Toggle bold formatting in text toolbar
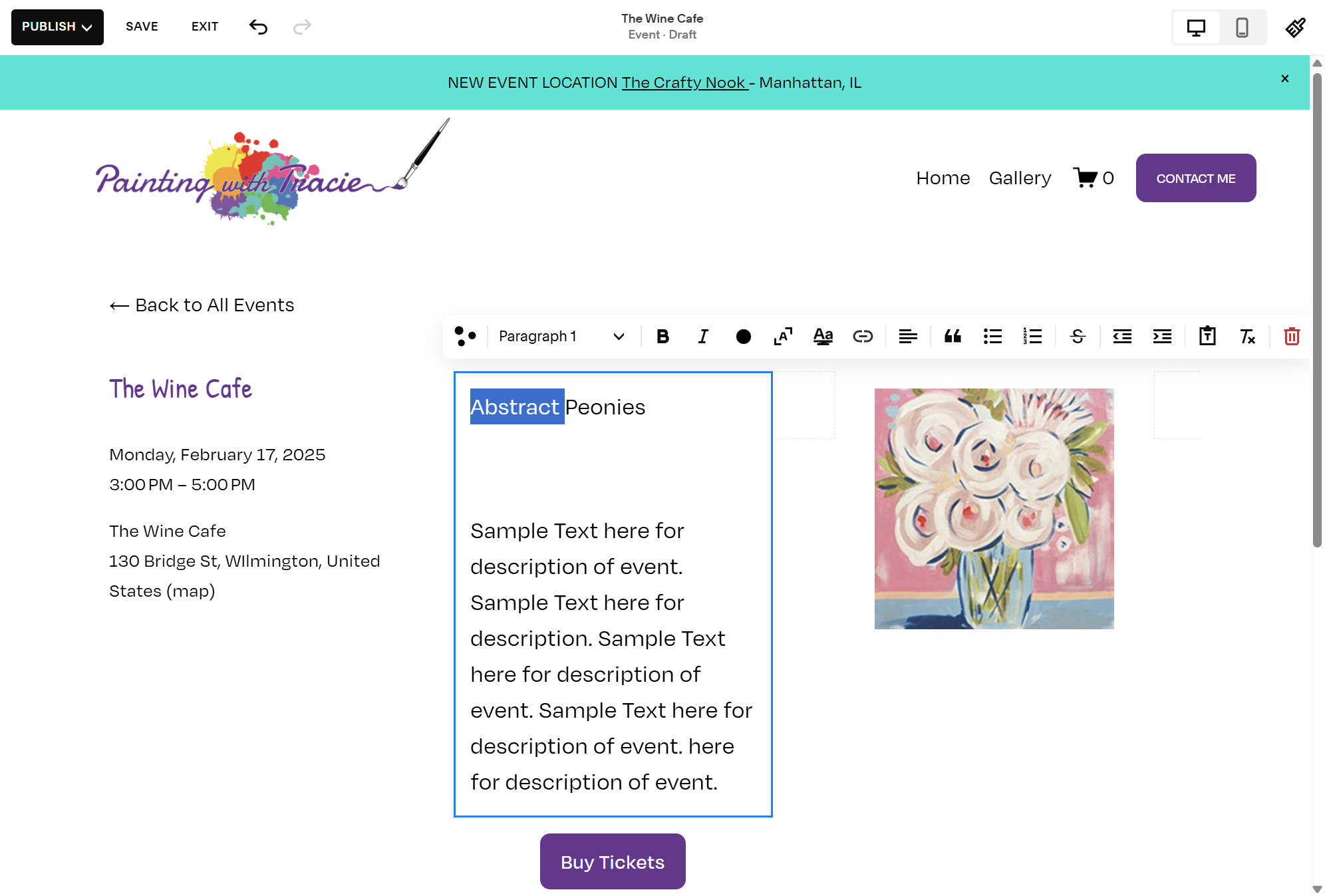1325x896 pixels. (x=662, y=337)
